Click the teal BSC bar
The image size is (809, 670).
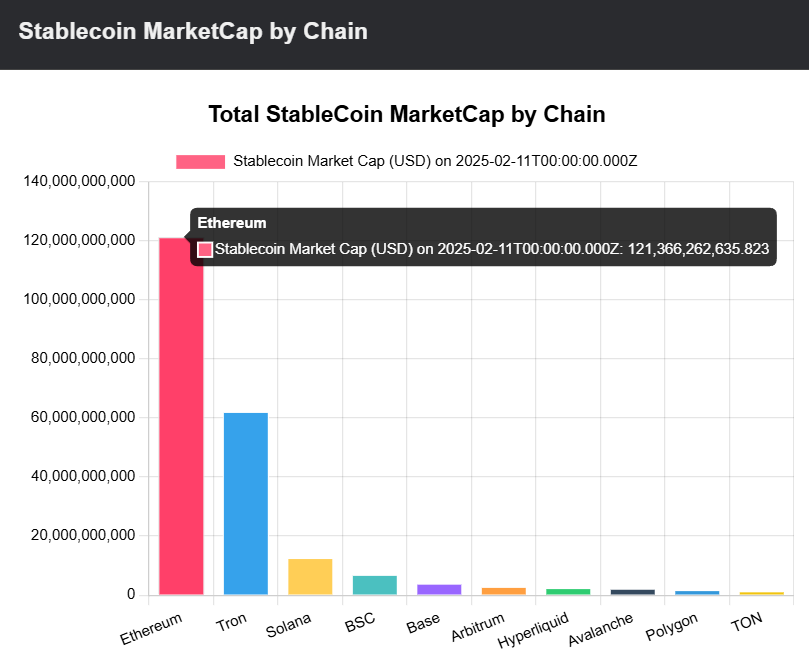(x=374, y=585)
